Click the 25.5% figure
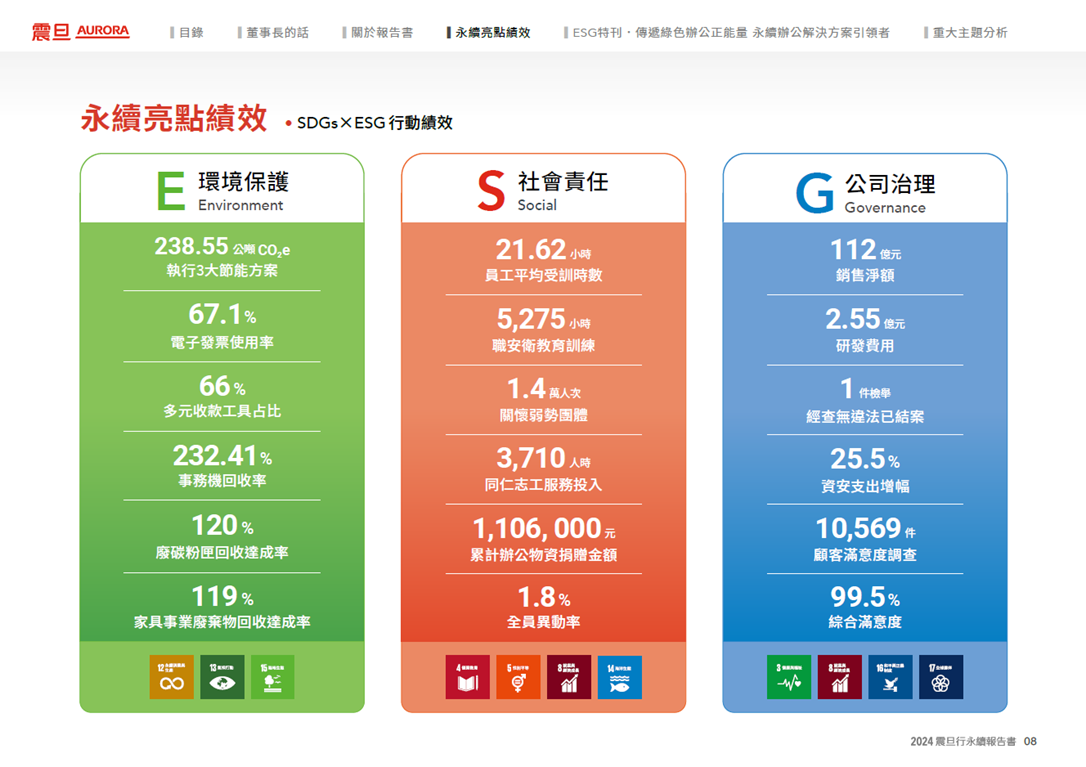Image resolution: width=1086 pixels, height=767 pixels. (865, 459)
